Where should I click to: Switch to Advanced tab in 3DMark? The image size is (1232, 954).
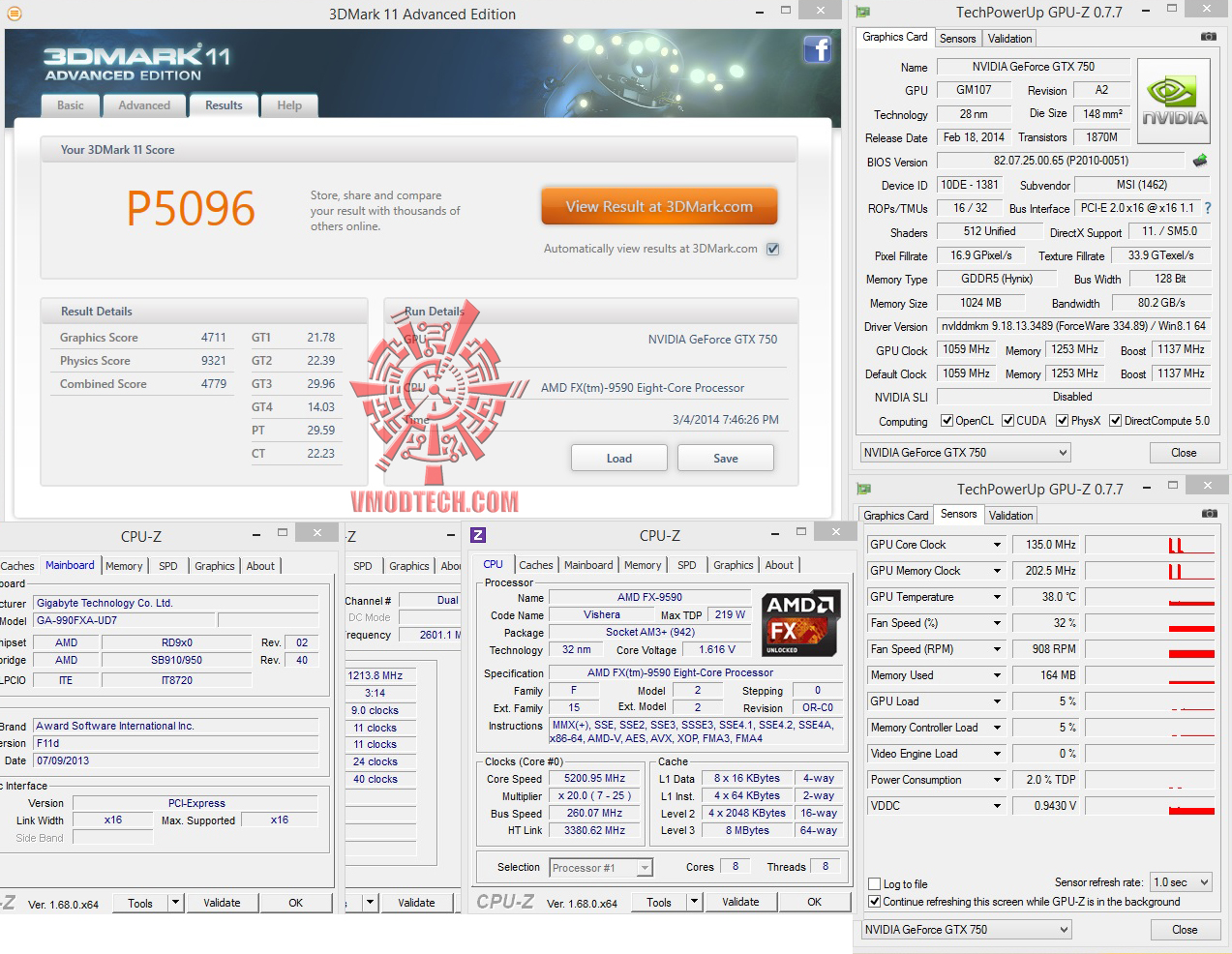point(144,105)
